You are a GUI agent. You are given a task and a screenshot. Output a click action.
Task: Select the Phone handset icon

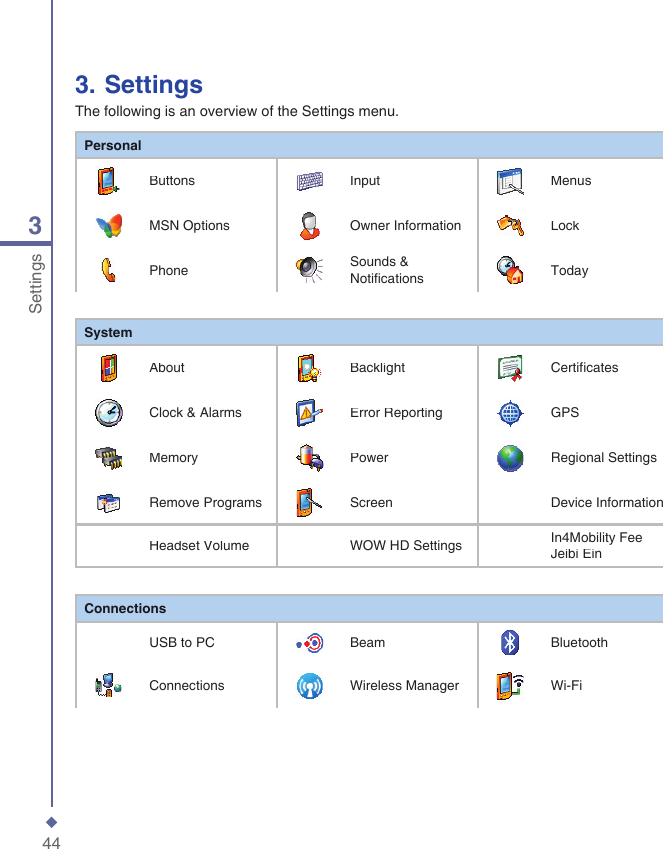point(108,270)
